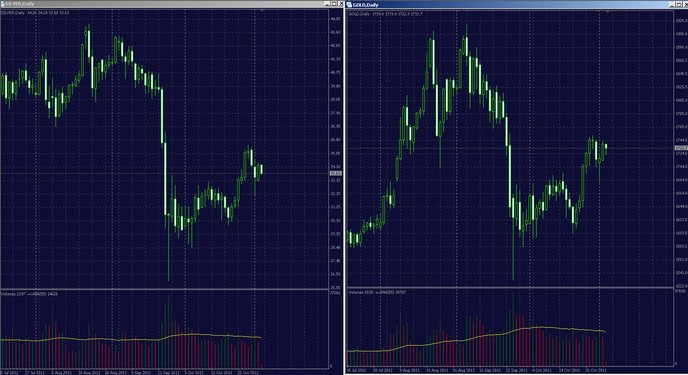
Task: Click 25 Oct 2011 on the silver time axis
Action: 248,372
